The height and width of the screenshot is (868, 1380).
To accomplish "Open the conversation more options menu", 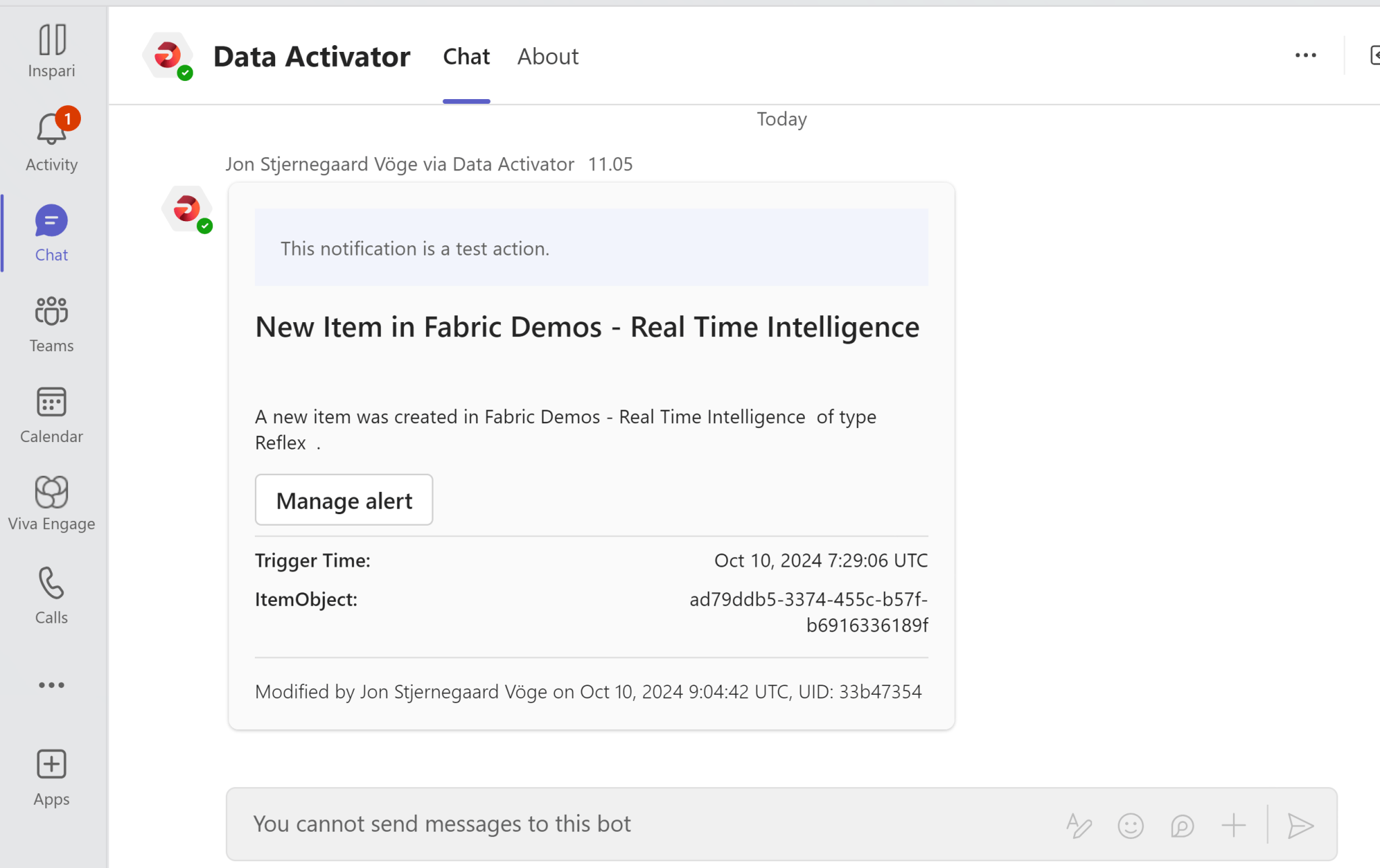I will 1305,55.
